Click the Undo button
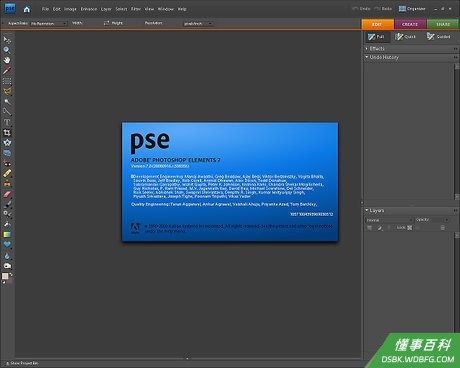Image resolution: width=460 pixels, height=368 pixels. pos(361,9)
